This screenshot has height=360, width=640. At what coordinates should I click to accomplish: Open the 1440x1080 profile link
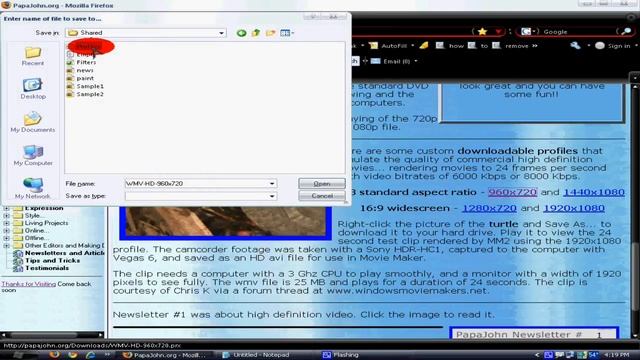point(594,192)
